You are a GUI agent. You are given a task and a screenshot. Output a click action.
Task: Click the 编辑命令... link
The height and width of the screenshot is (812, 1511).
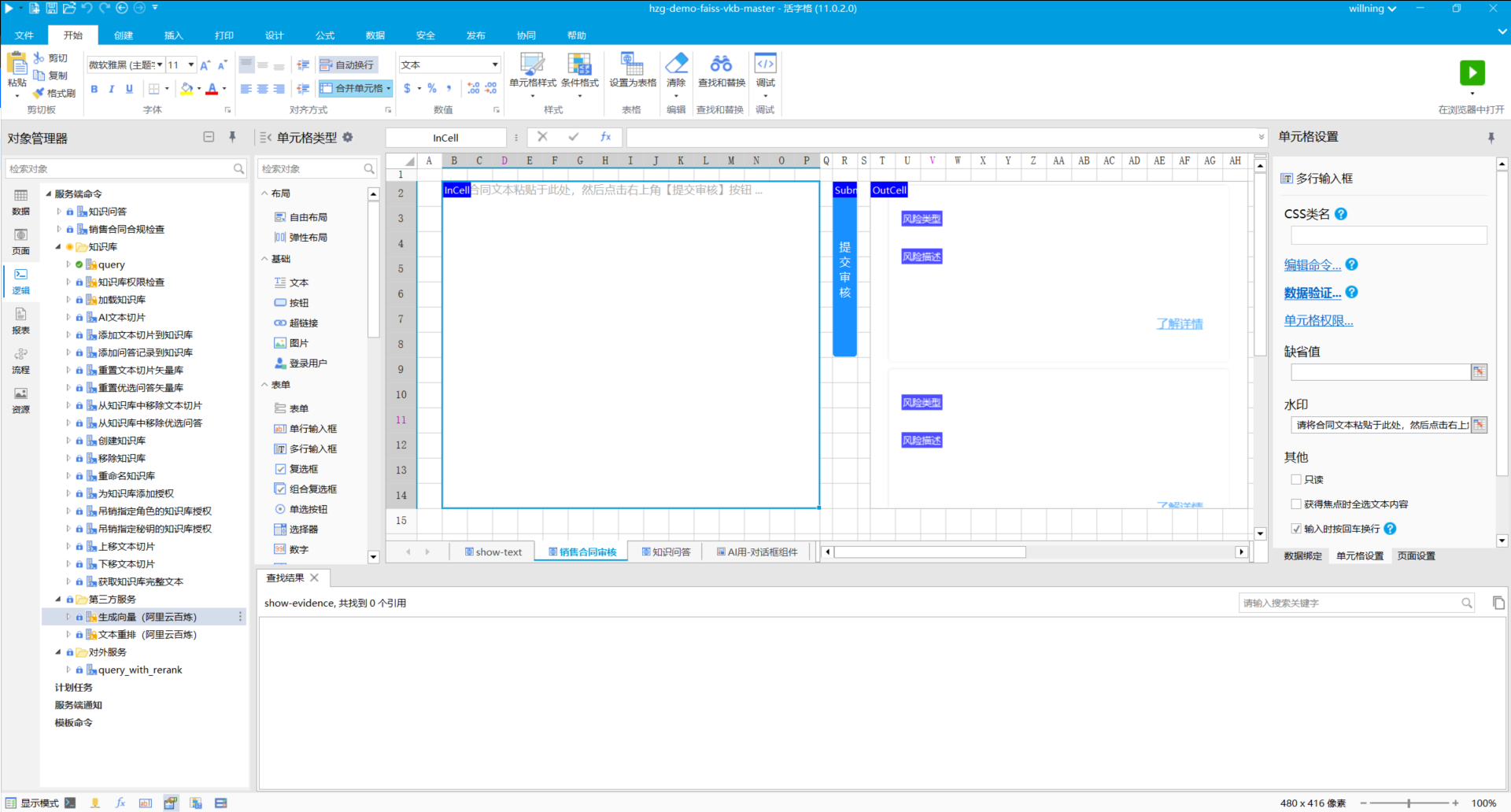click(1312, 265)
